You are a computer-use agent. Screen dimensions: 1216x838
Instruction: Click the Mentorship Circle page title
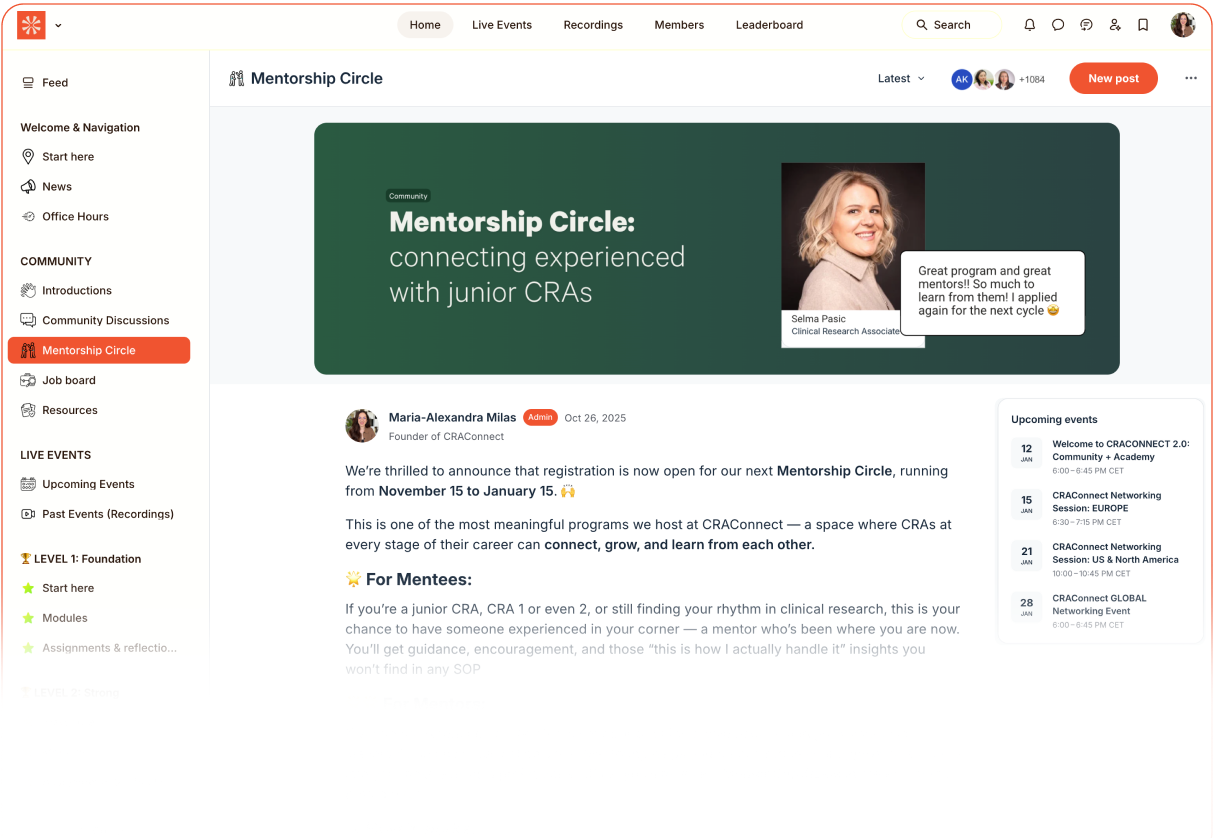(316, 79)
